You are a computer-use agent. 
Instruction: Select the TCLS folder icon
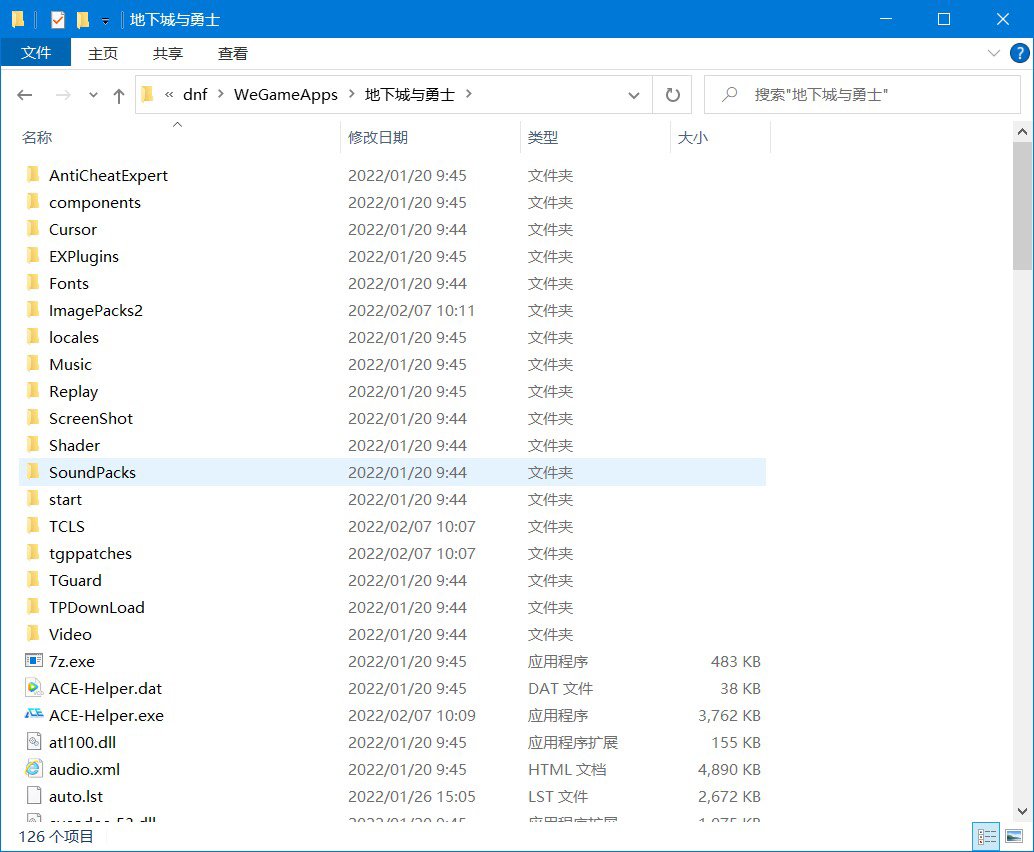tap(33, 526)
